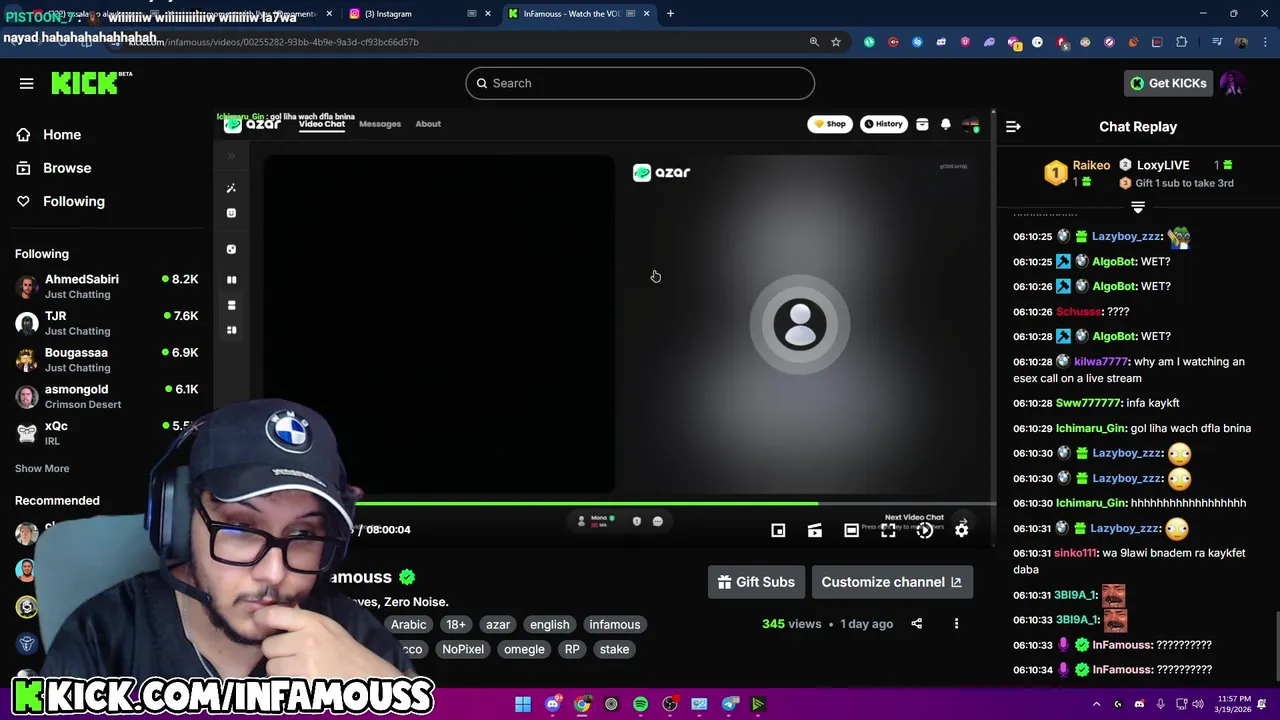Select the Arabic tag
This screenshot has width=1280, height=720.
[408, 624]
